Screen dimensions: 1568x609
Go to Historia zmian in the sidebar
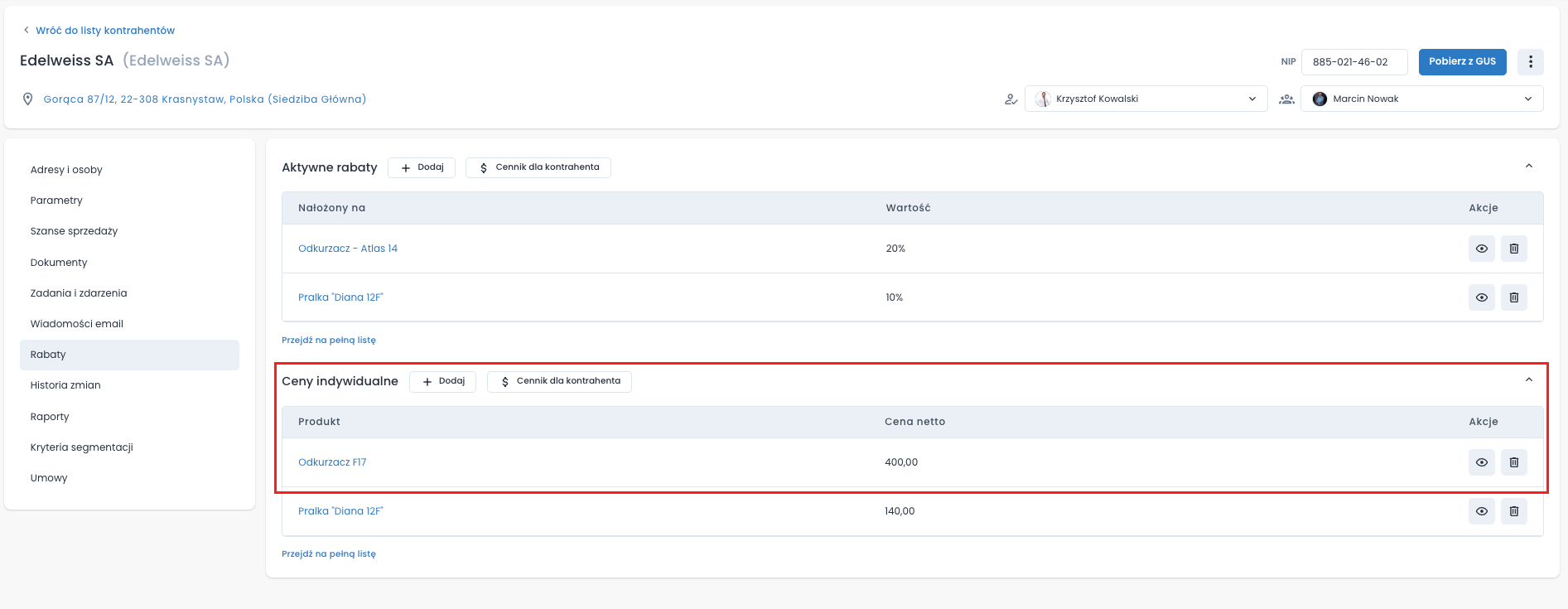coord(65,385)
